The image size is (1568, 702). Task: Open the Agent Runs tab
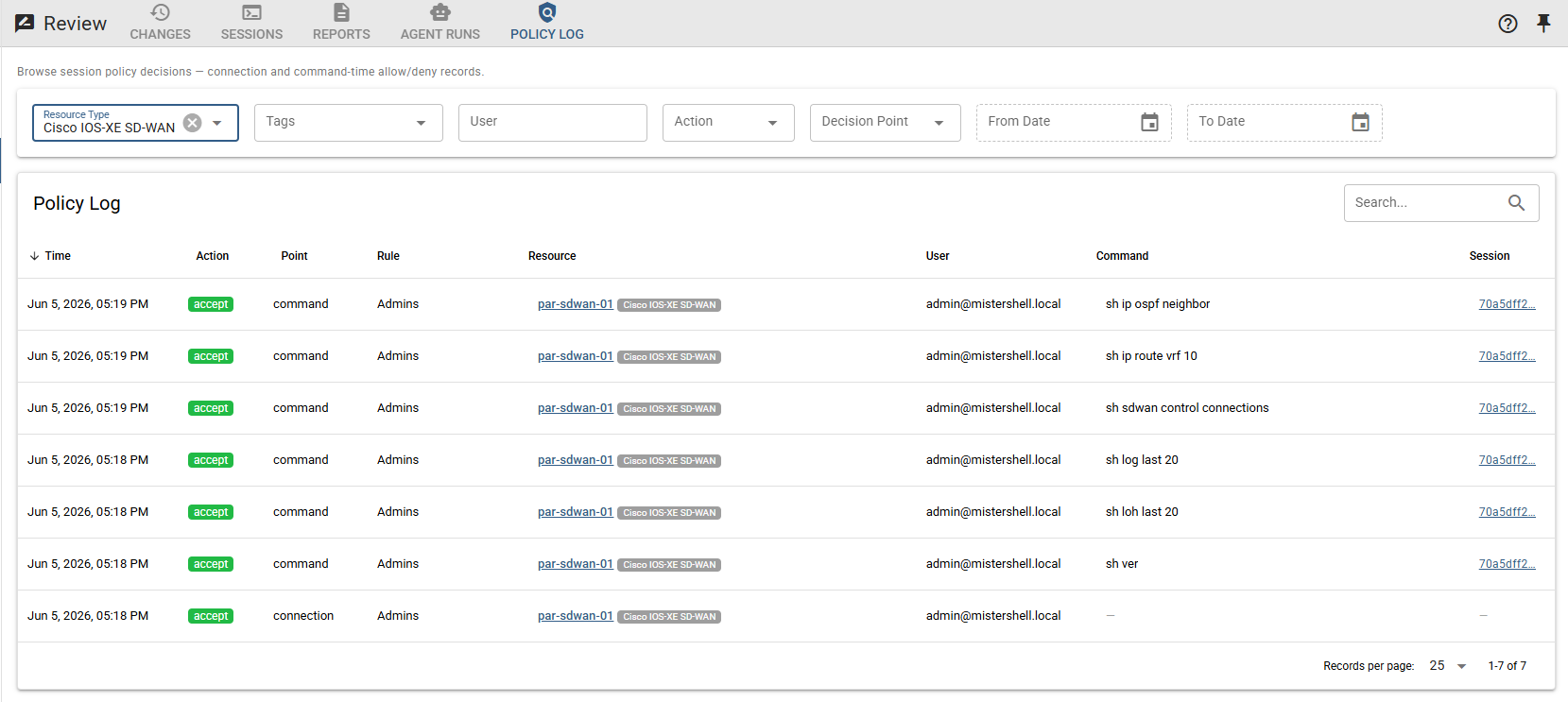point(440,23)
